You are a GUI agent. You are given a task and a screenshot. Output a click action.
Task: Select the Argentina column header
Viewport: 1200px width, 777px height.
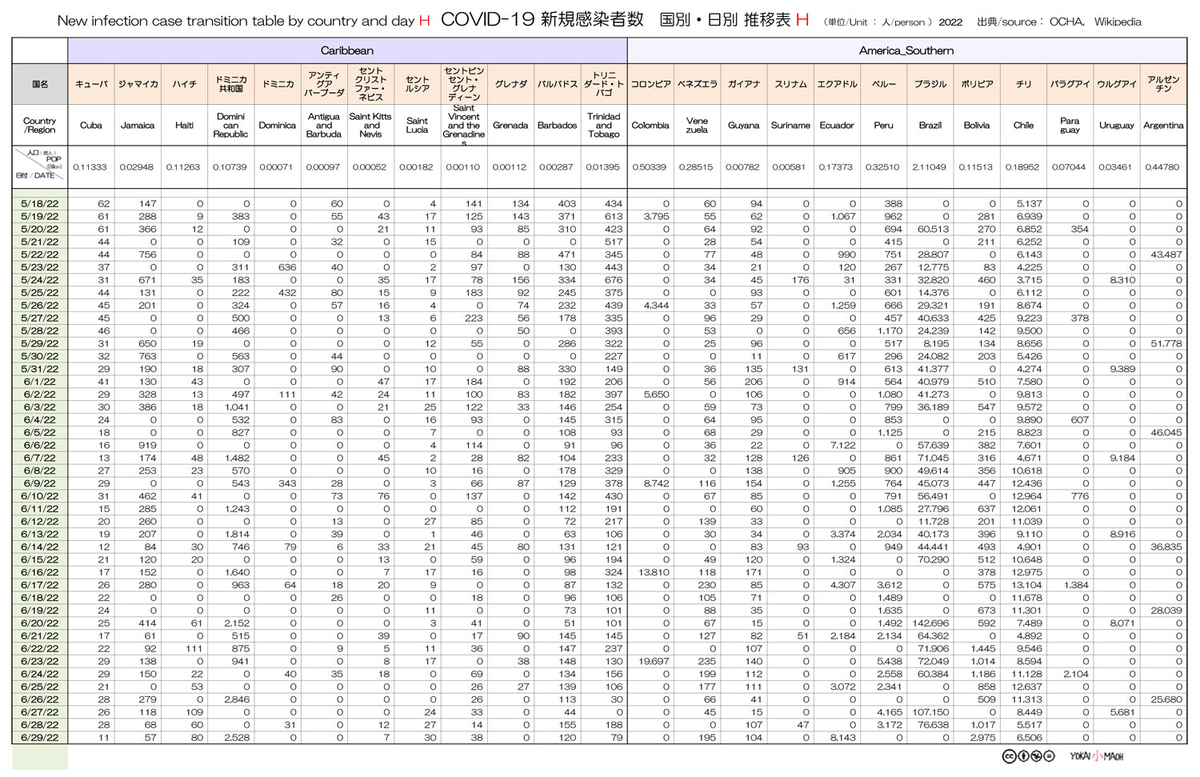point(1161,125)
